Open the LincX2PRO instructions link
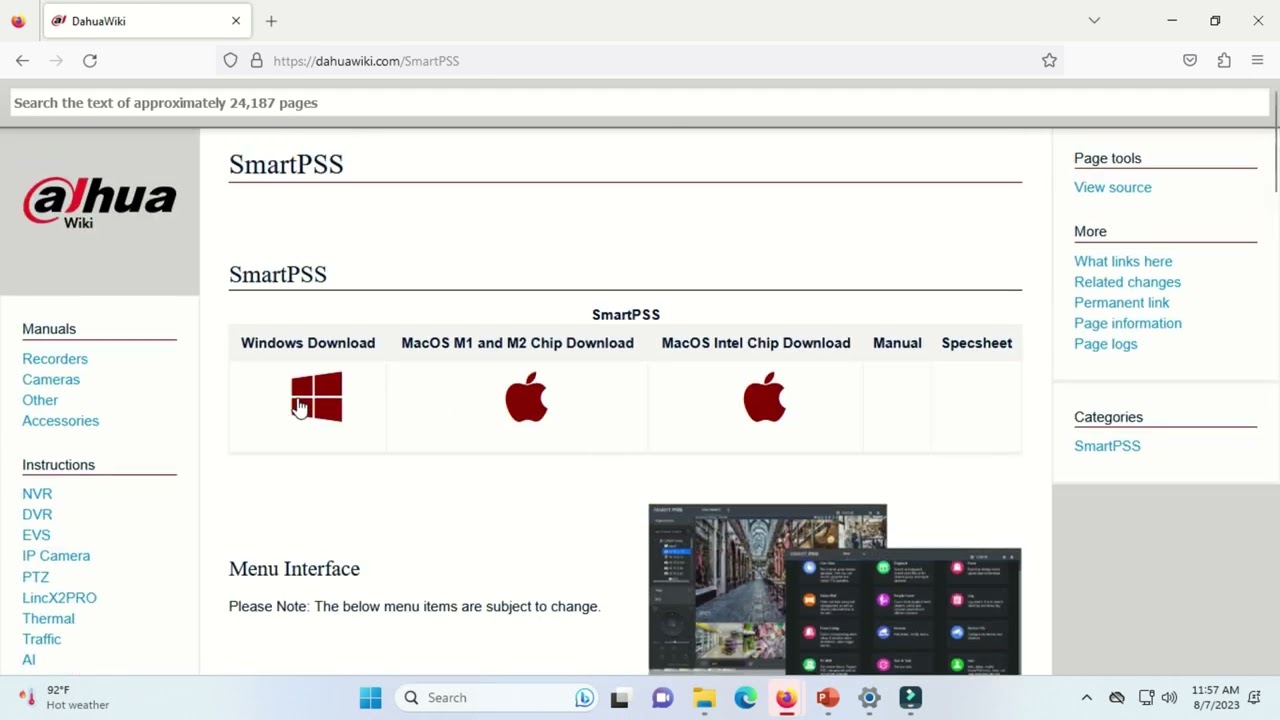 coord(59,598)
